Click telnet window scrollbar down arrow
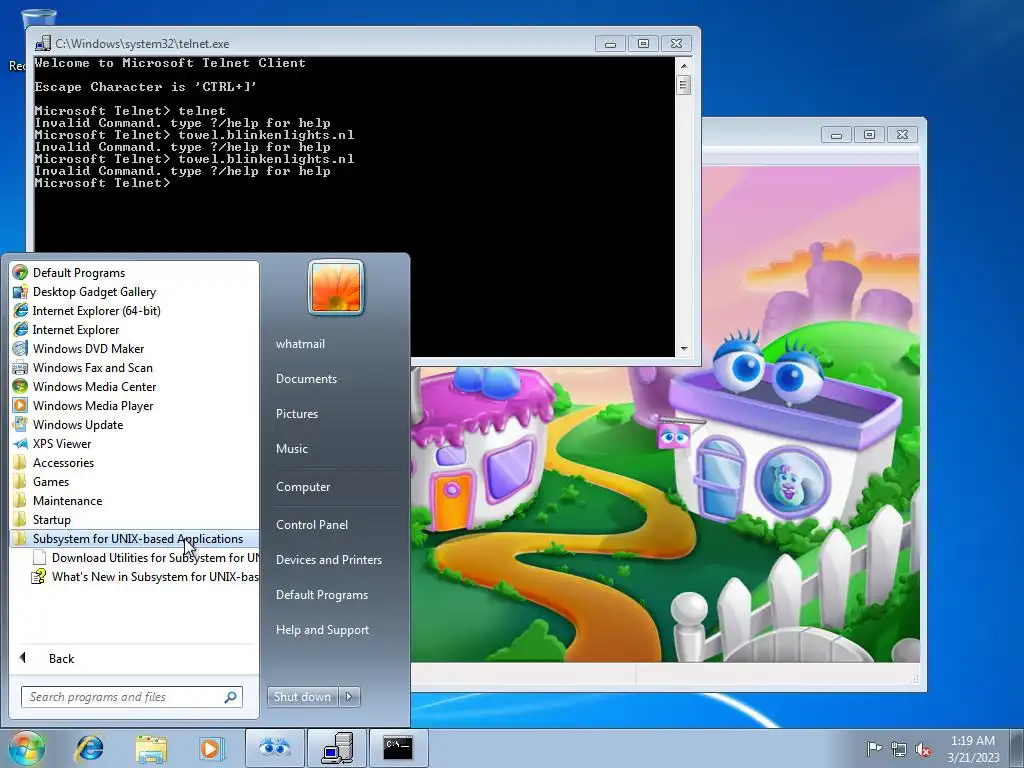The height and width of the screenshot is (768, 1024). coord(684,349)
